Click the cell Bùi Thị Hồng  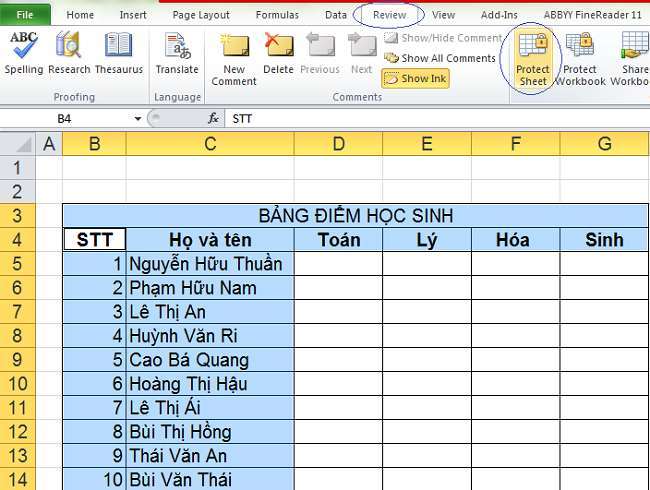coord(210,432)
